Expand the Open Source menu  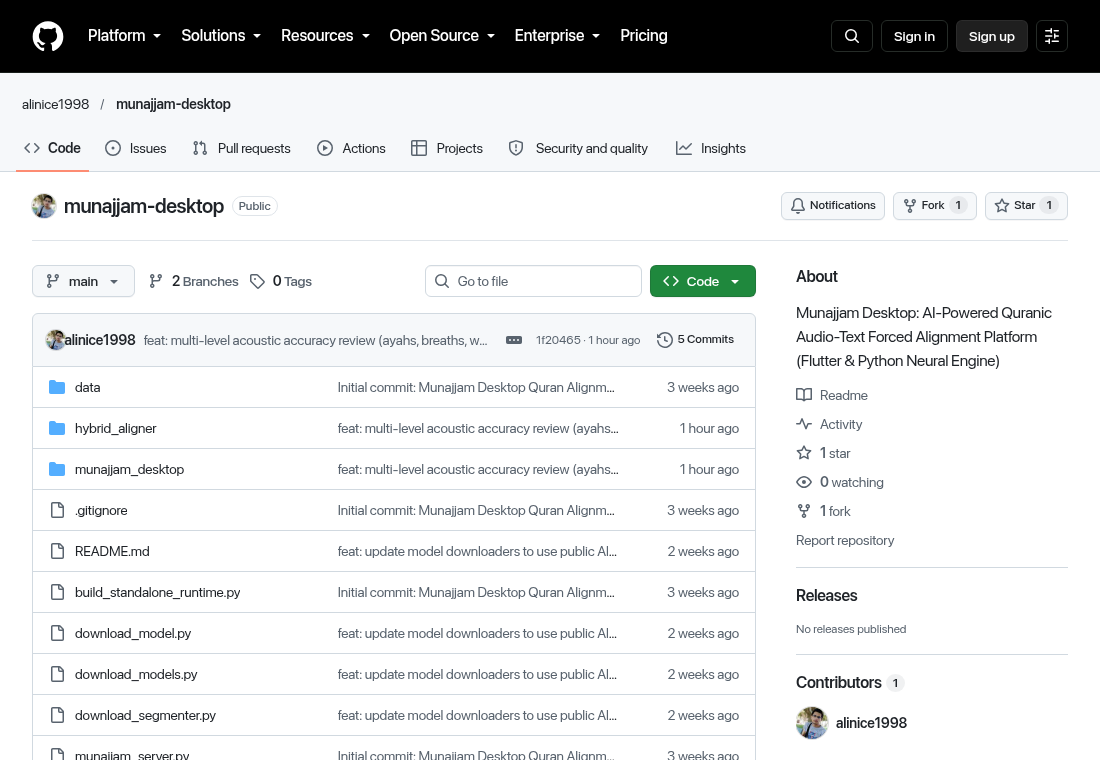442,36
